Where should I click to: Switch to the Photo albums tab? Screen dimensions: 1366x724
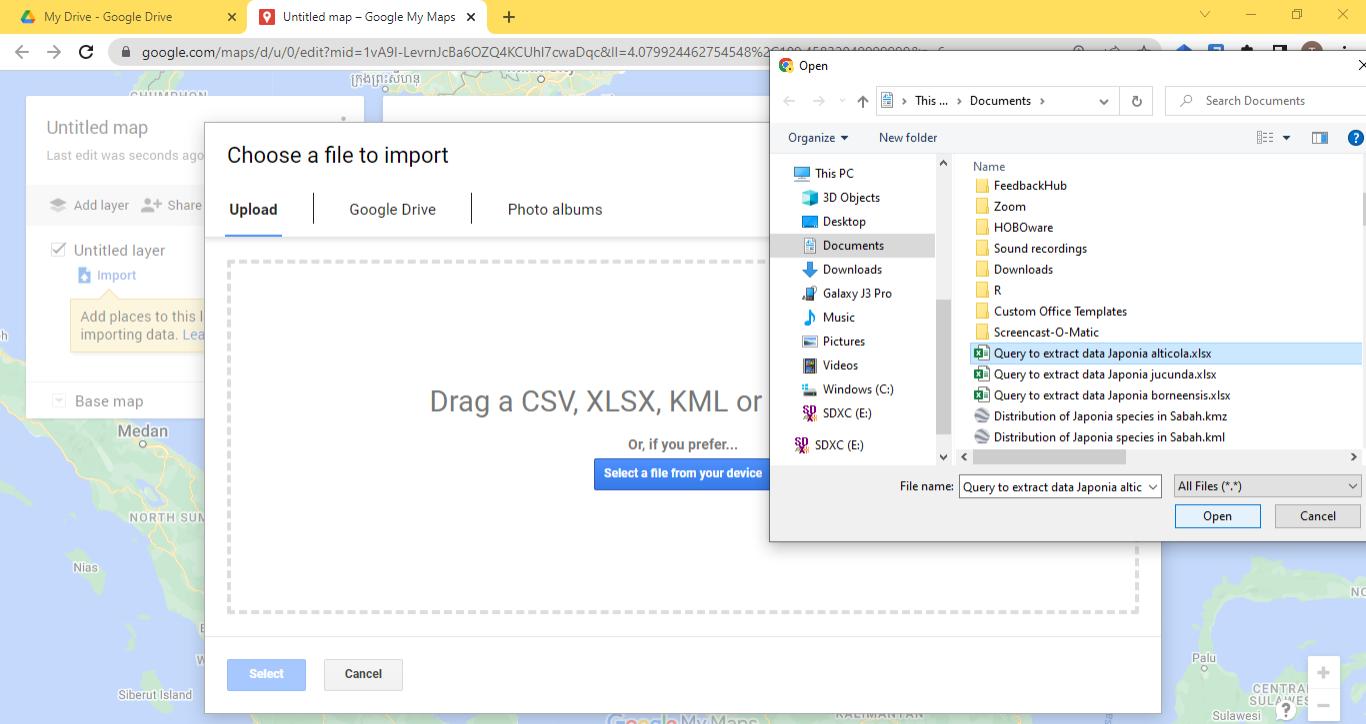[x=555, y=209]
